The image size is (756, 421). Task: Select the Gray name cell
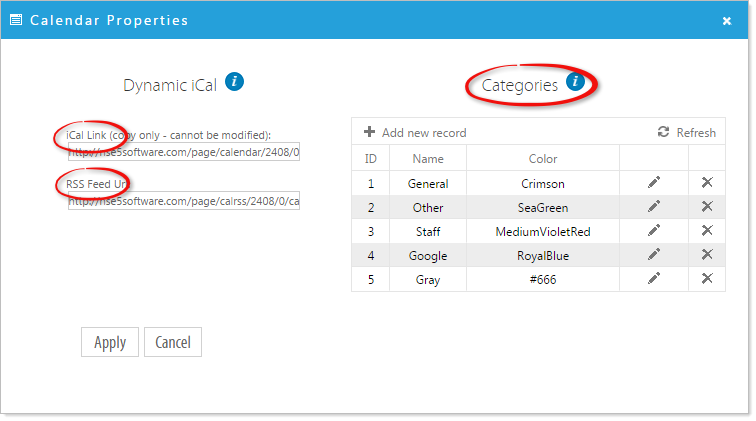tap(428, 280)
